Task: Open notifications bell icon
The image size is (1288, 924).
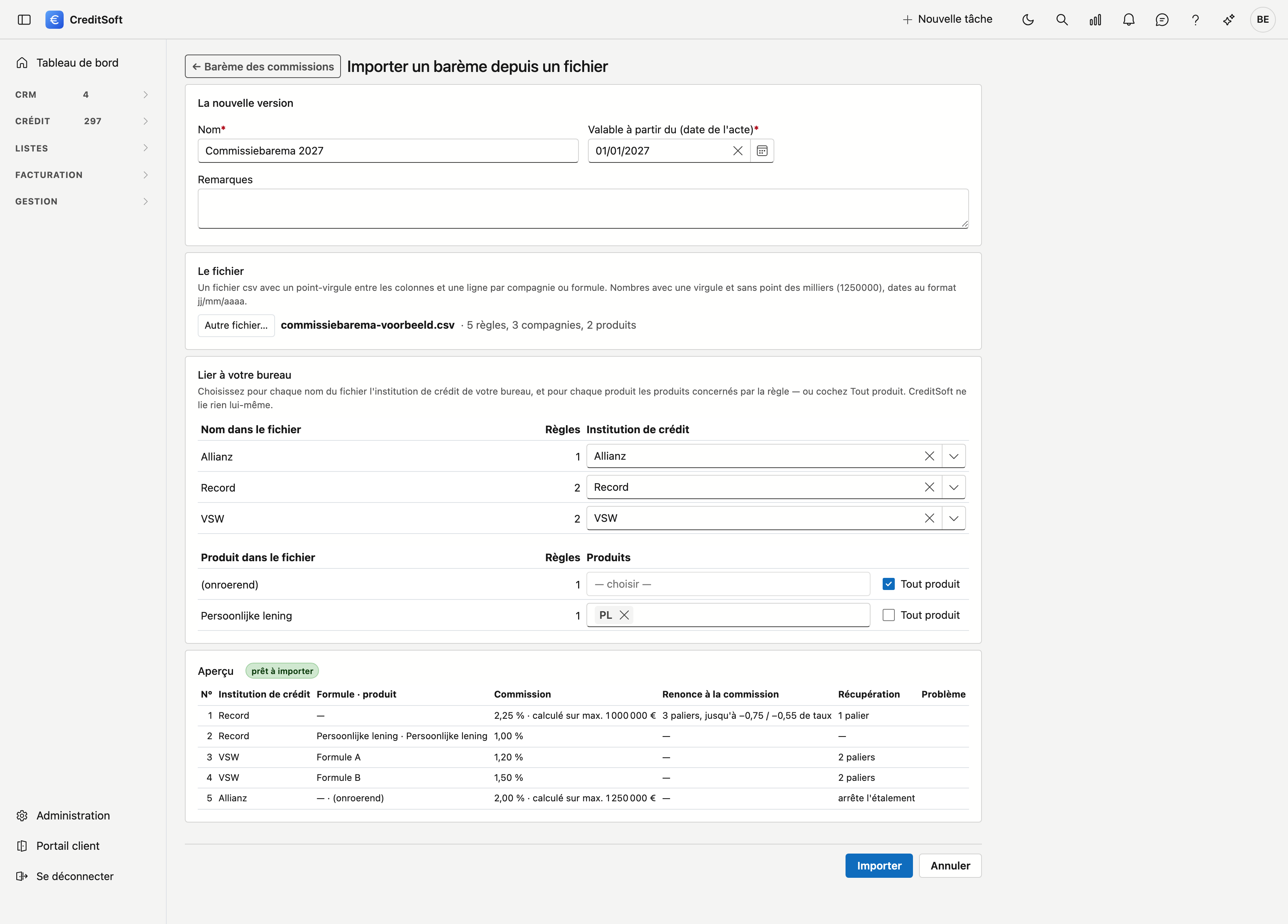Action: [x=1129, y=20]
